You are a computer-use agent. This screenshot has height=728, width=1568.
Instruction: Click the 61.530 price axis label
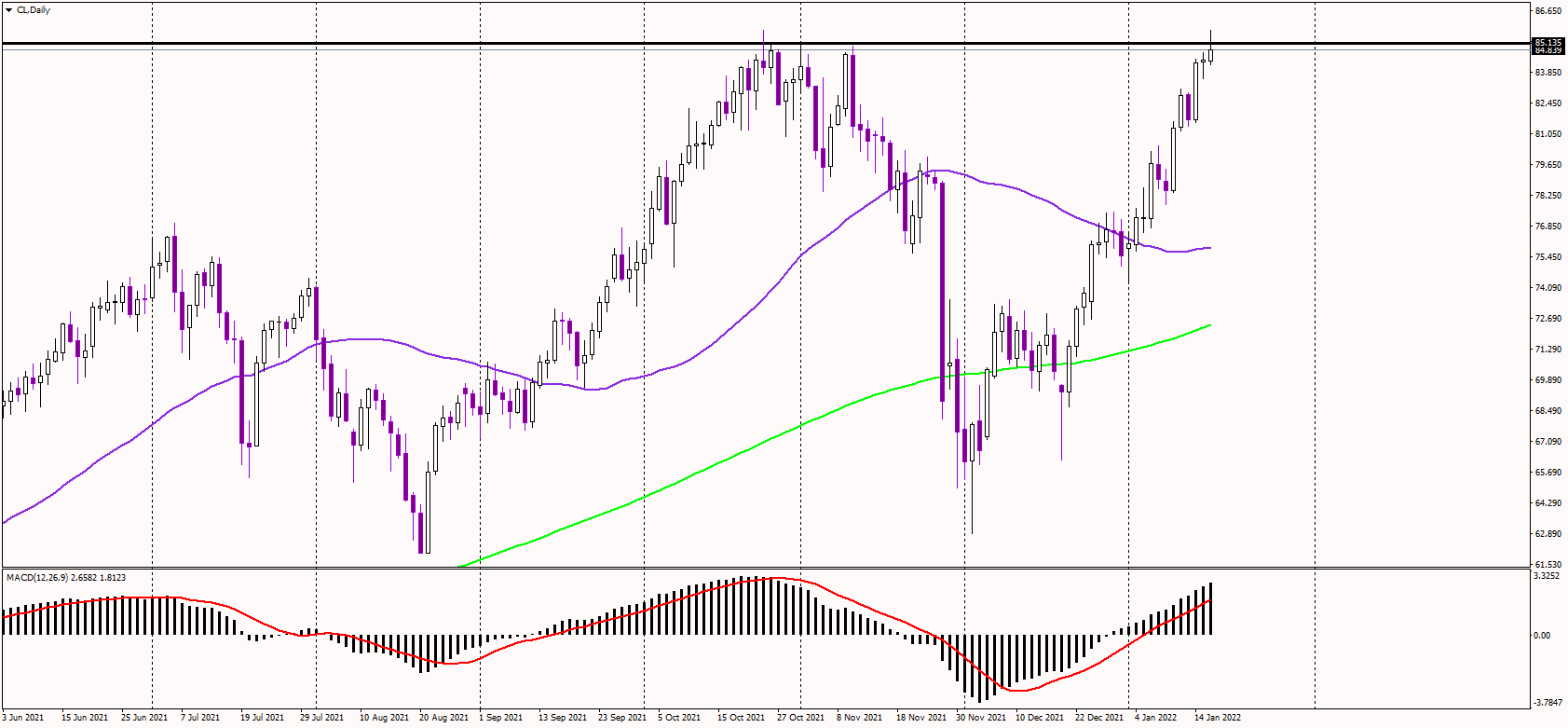[x=1548, y=565]
